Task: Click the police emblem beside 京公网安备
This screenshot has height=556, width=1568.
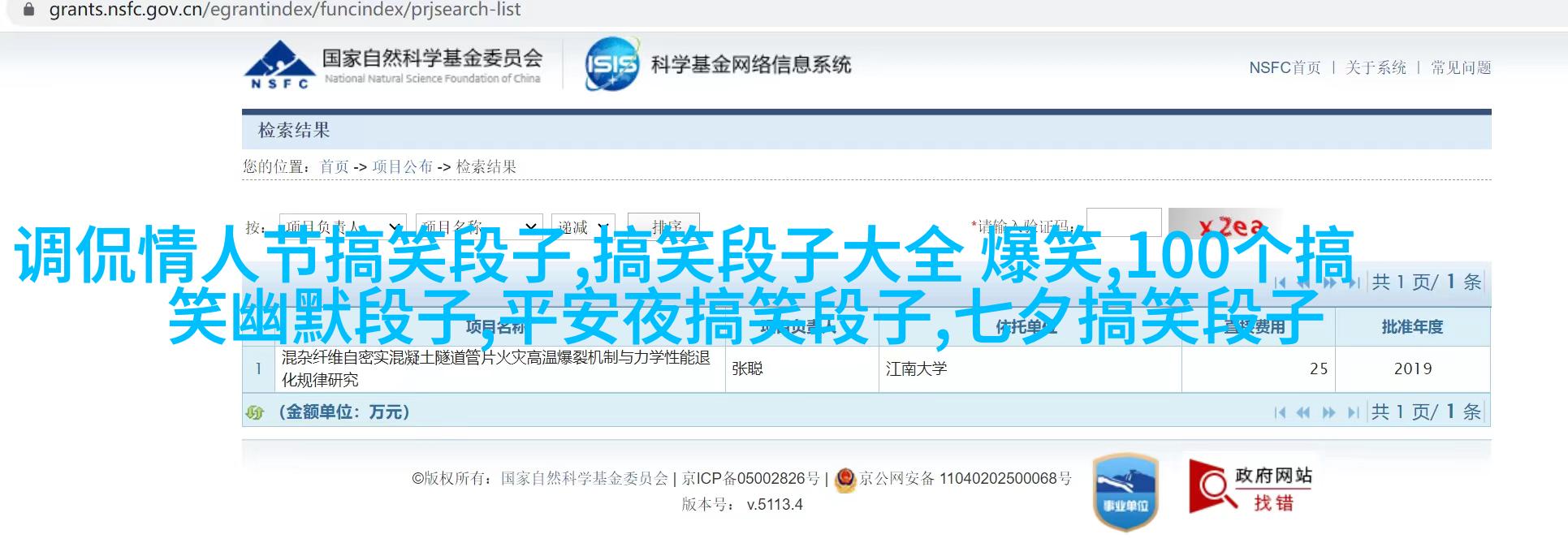Action: (x=845, y=479)
